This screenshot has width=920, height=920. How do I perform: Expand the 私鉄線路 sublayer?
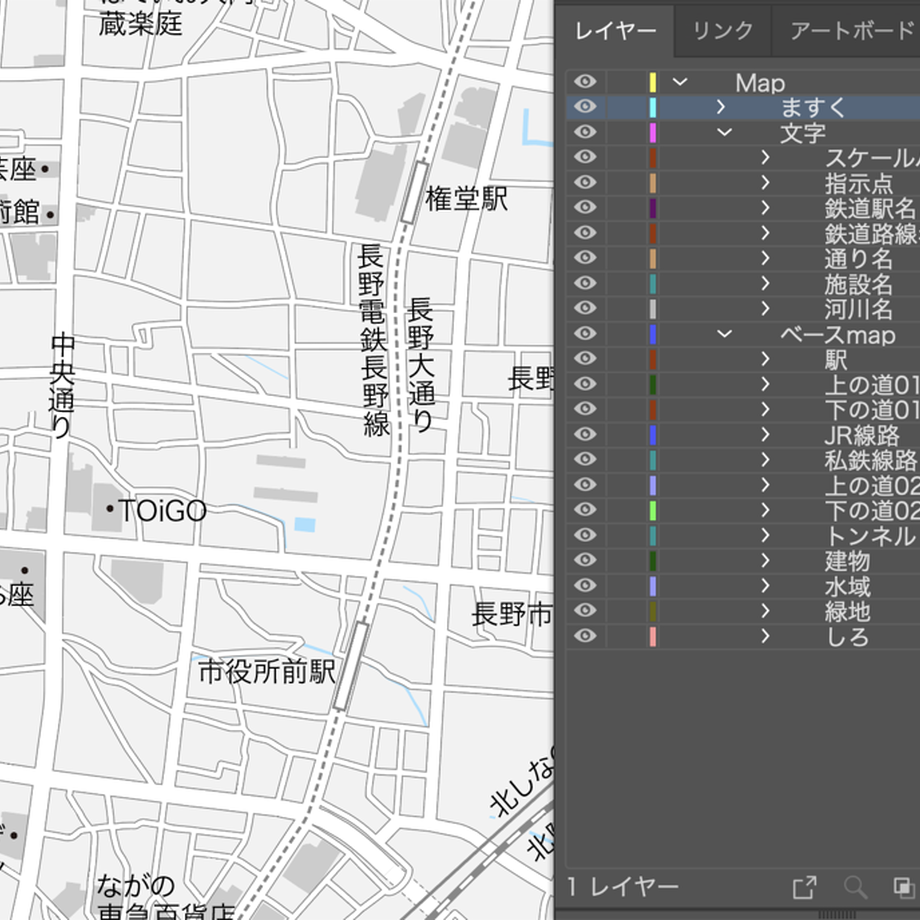point(765,460)
